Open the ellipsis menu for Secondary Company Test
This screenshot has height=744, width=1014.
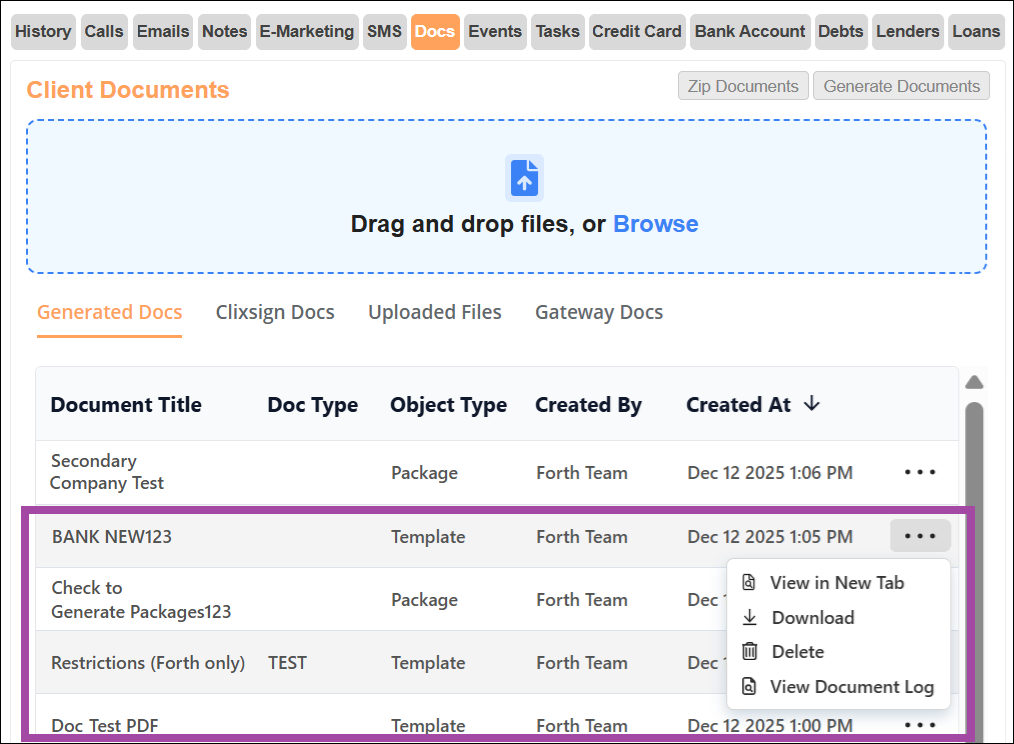pos(919,471)
